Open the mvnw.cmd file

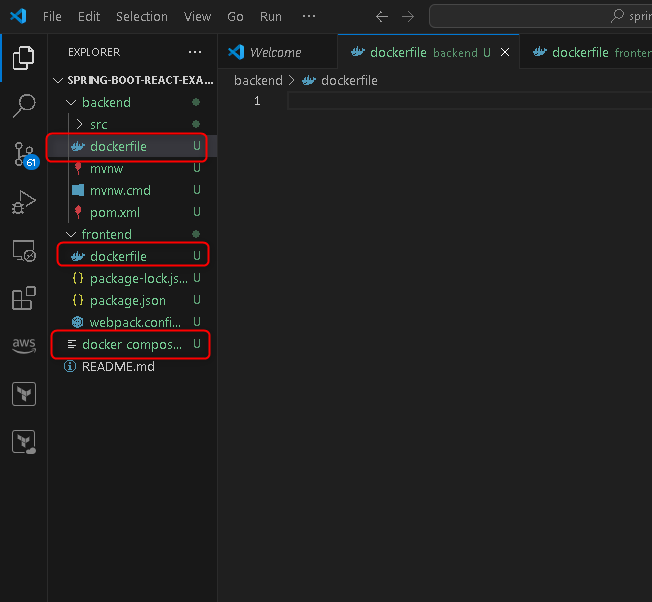(x=133, y=190)
